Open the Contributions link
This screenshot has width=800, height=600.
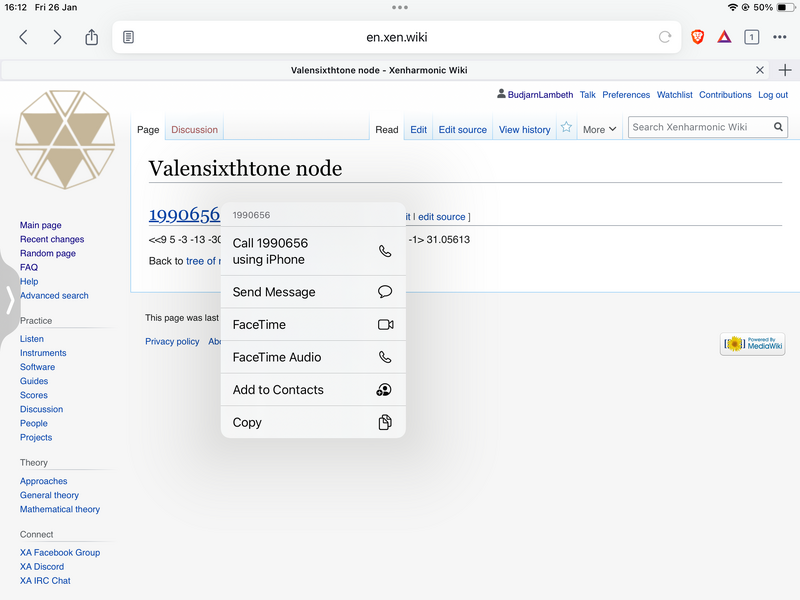[x=725, y=94]
